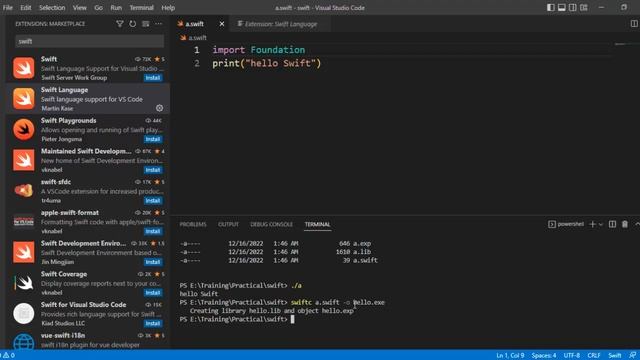
Task: Change encoding via UTF-8 status item
Action: tap(571, 355)
